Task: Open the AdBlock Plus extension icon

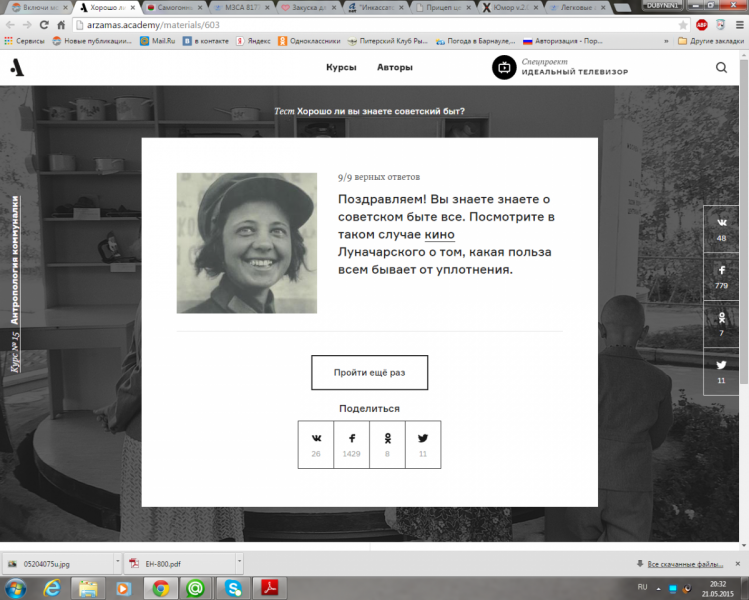Action: (702, 25)
